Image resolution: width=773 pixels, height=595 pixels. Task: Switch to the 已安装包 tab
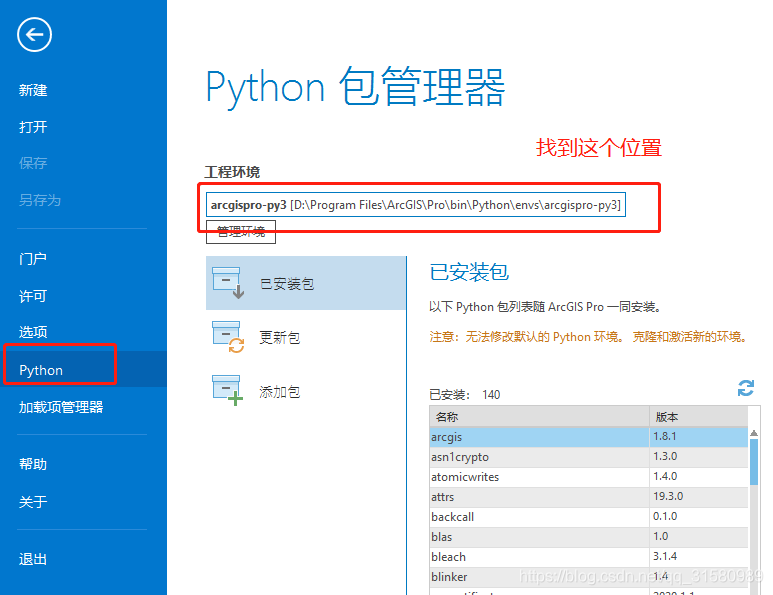click(306, 283)
